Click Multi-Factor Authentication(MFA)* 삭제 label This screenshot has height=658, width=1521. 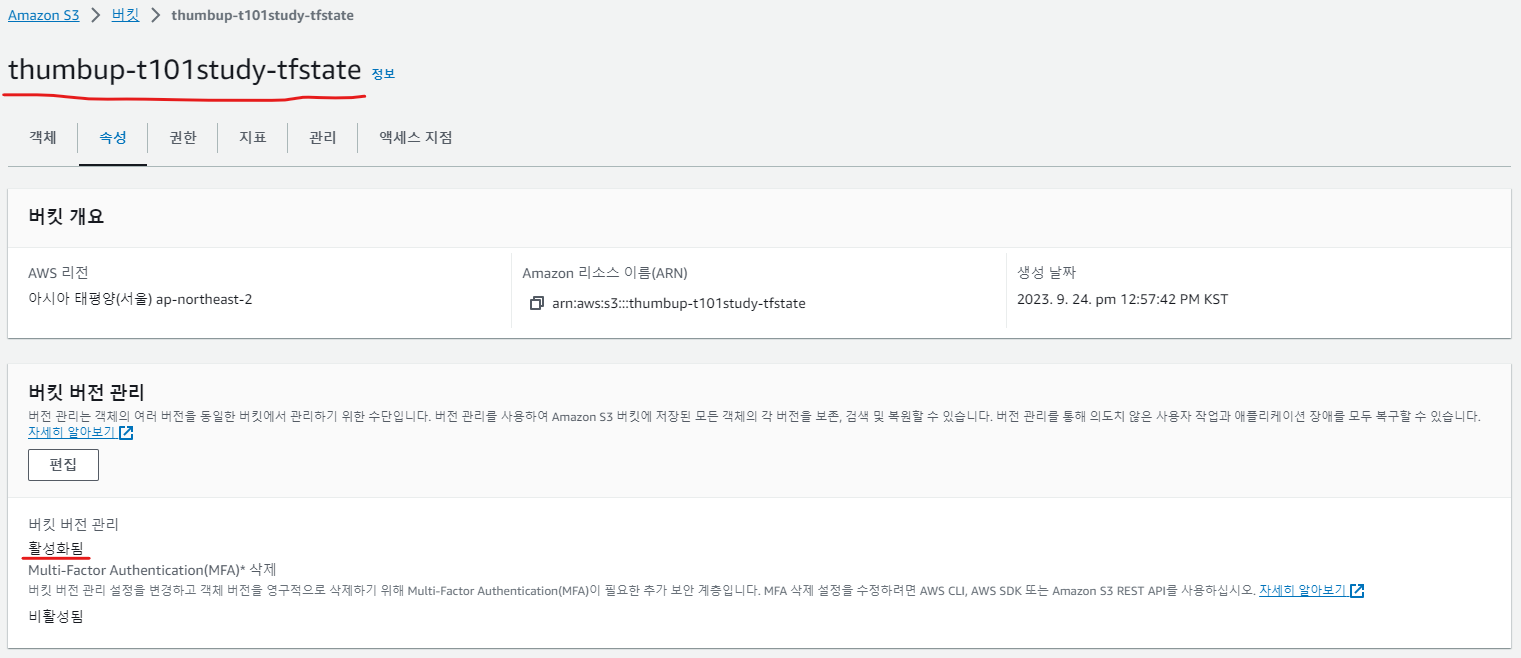tap(152, 569)
